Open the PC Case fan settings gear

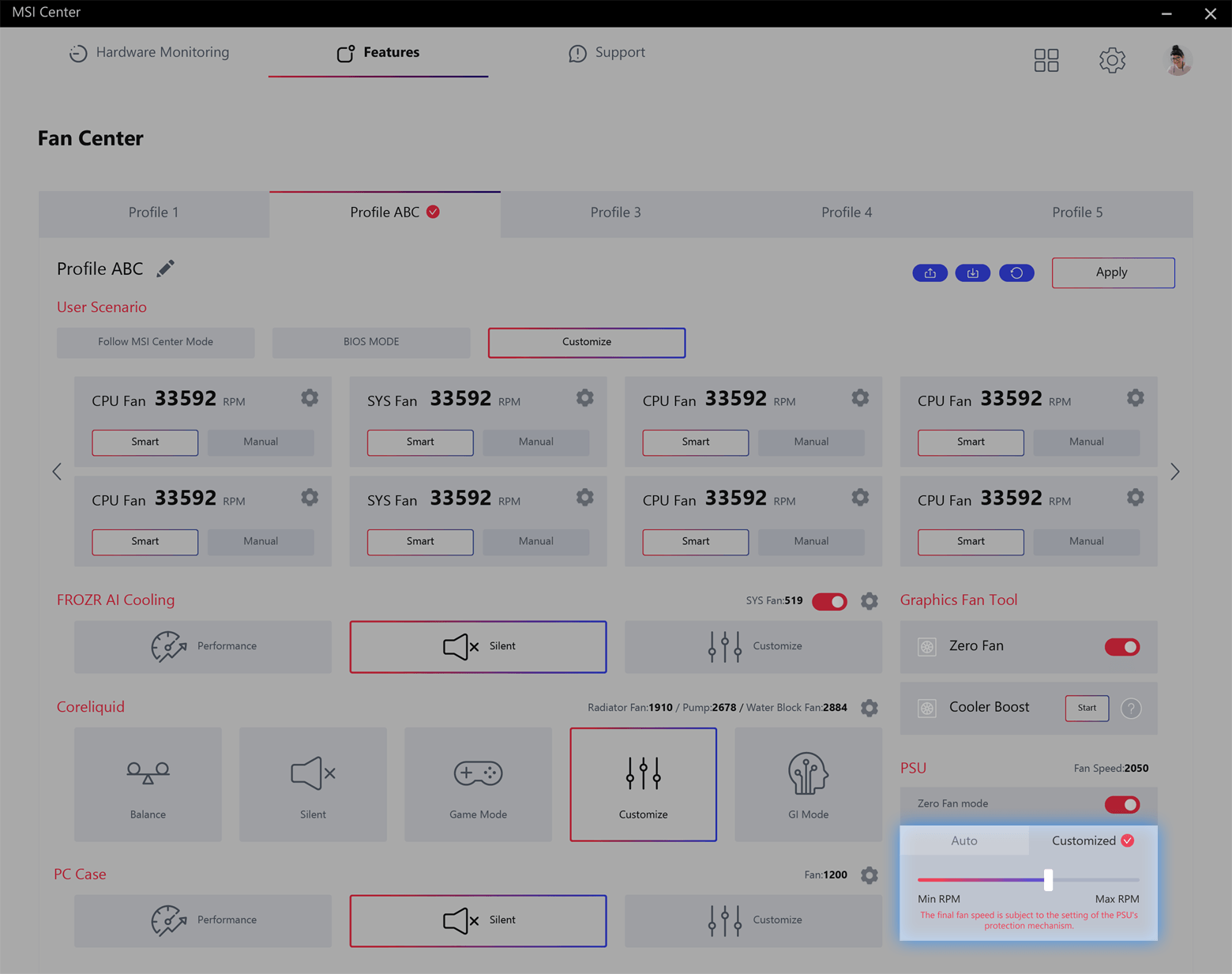pyautogui.click(x=869, y=875)
